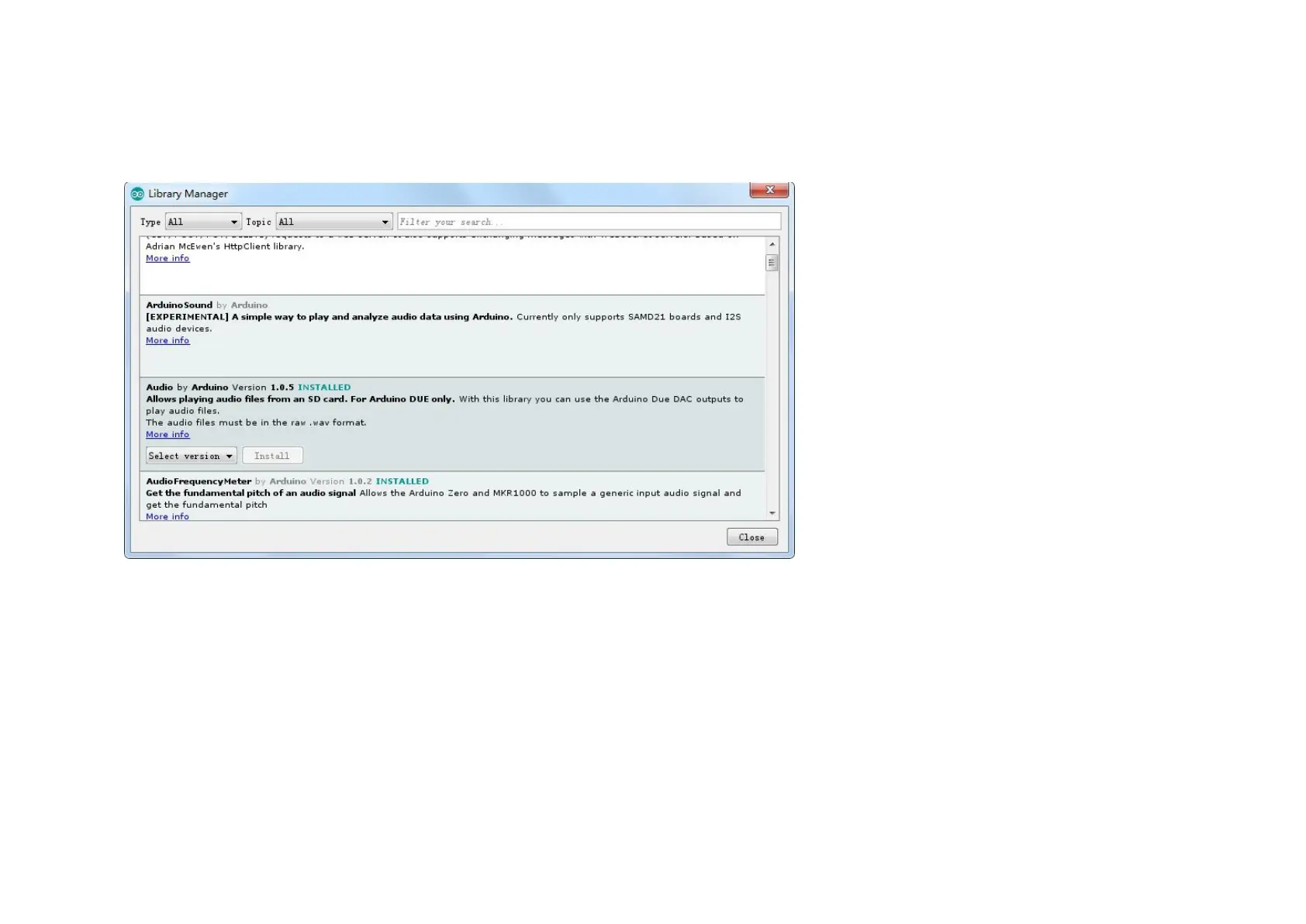The height and width of the screenshot is (924, 1306).
Task: Open the Type dropdown
Action: point(203,222)
